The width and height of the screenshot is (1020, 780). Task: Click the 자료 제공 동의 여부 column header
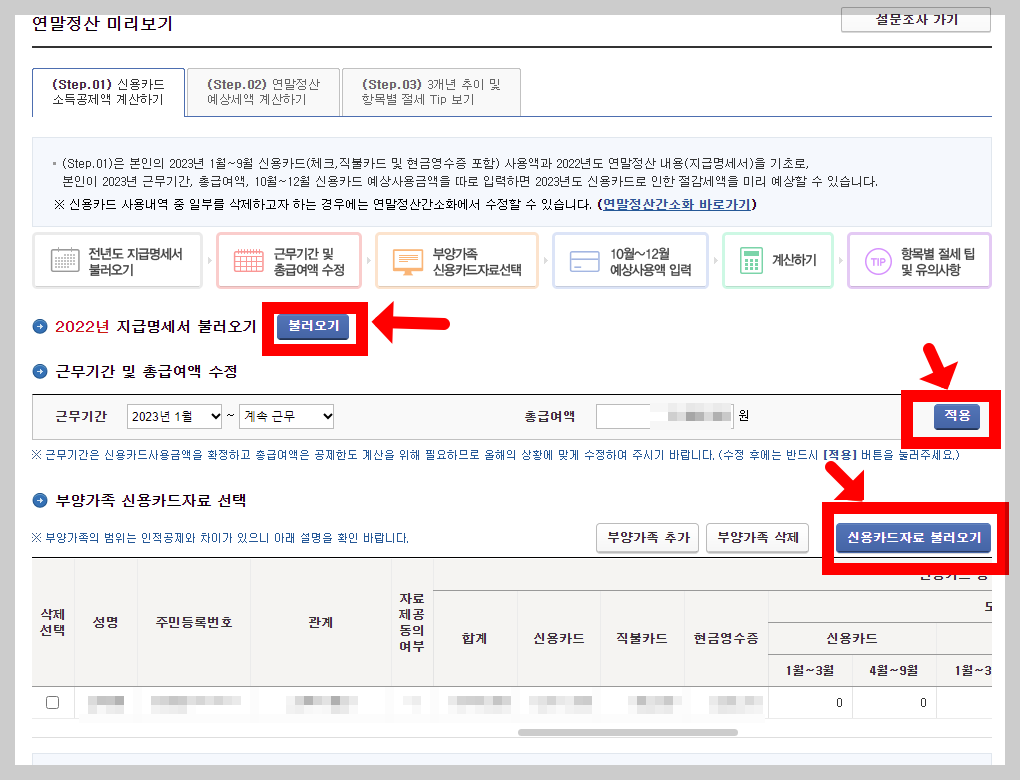412,623
